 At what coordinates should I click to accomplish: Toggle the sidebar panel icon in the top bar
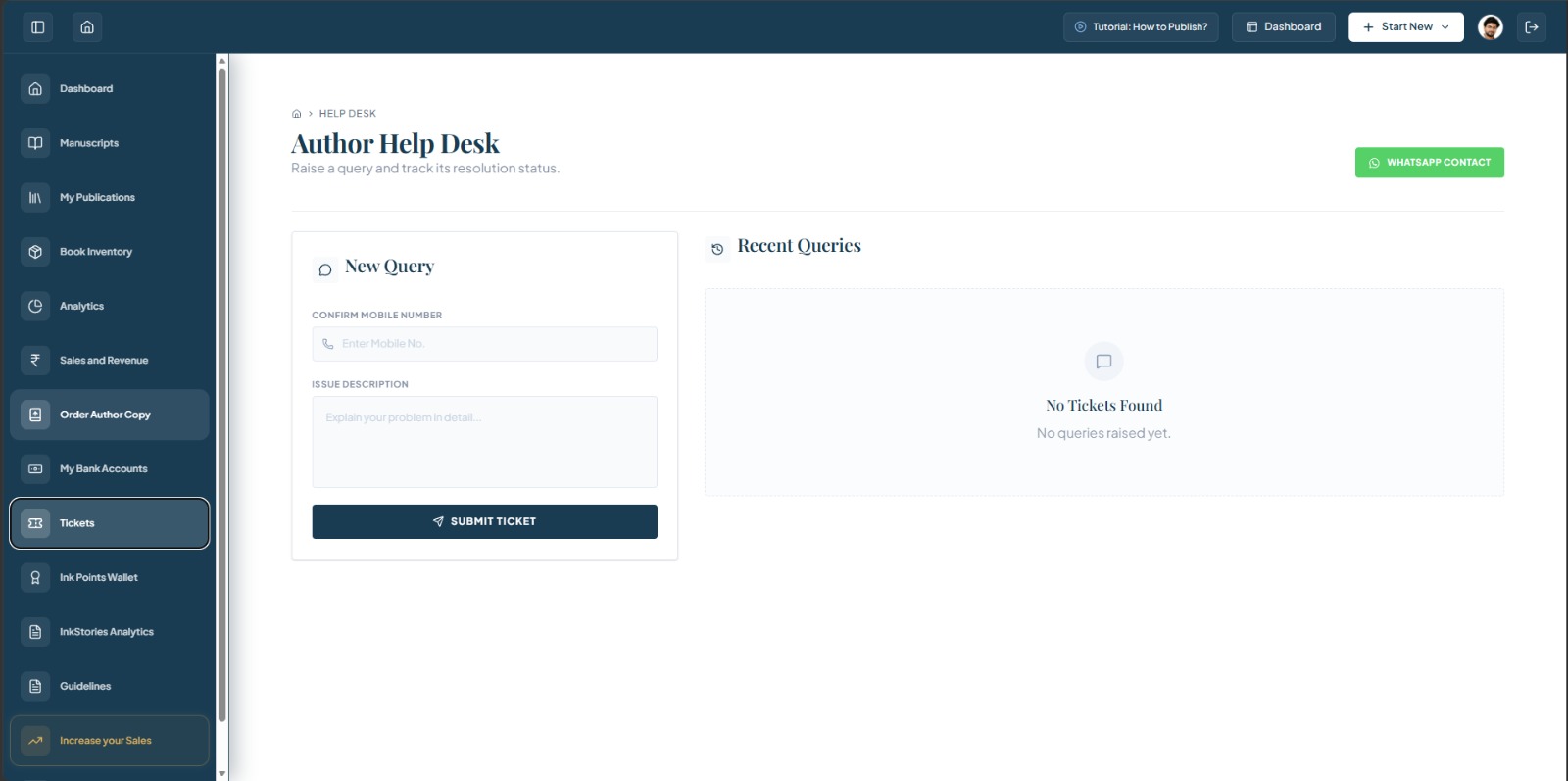[38, 27]
